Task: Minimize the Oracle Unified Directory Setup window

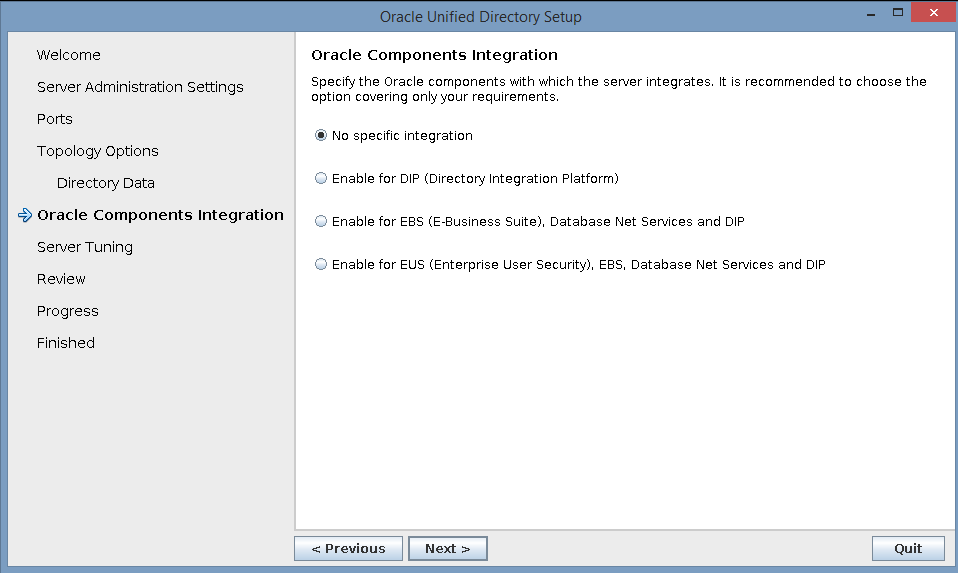Action: tap(871, 13)
